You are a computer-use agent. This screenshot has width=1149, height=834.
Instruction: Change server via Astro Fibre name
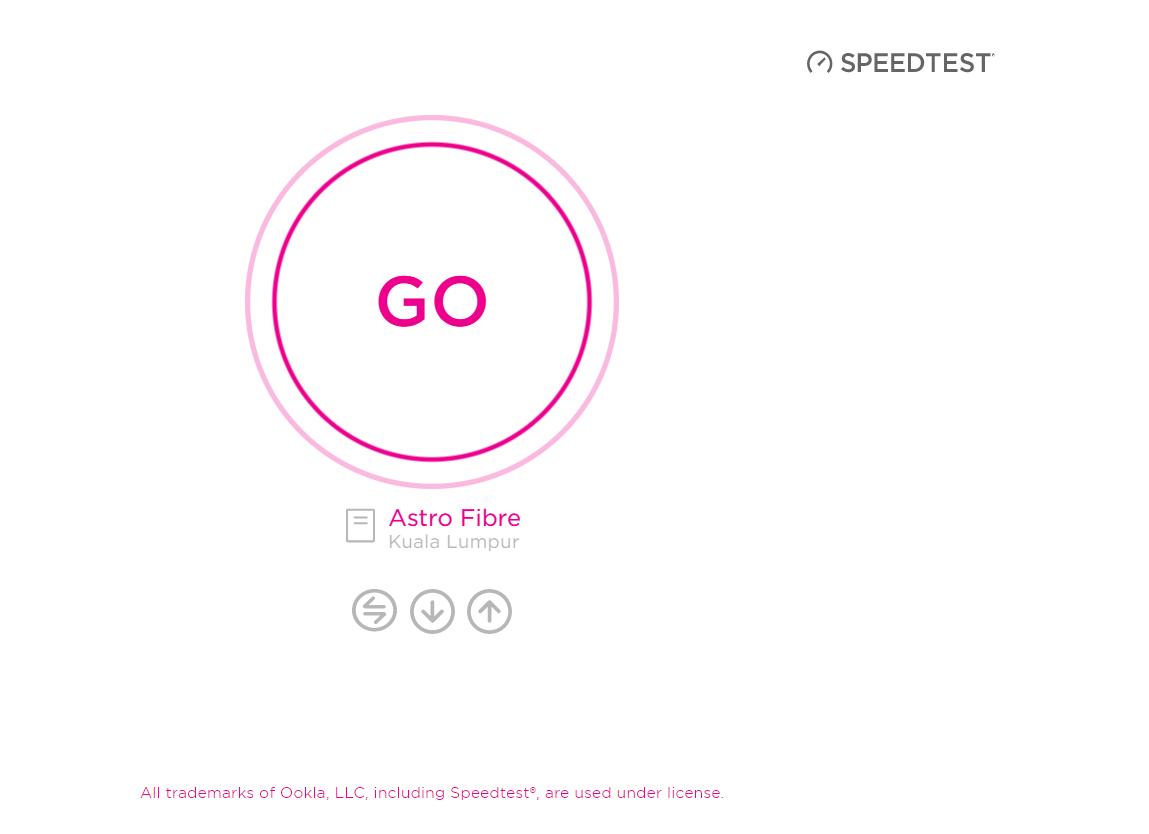[454, 518]
